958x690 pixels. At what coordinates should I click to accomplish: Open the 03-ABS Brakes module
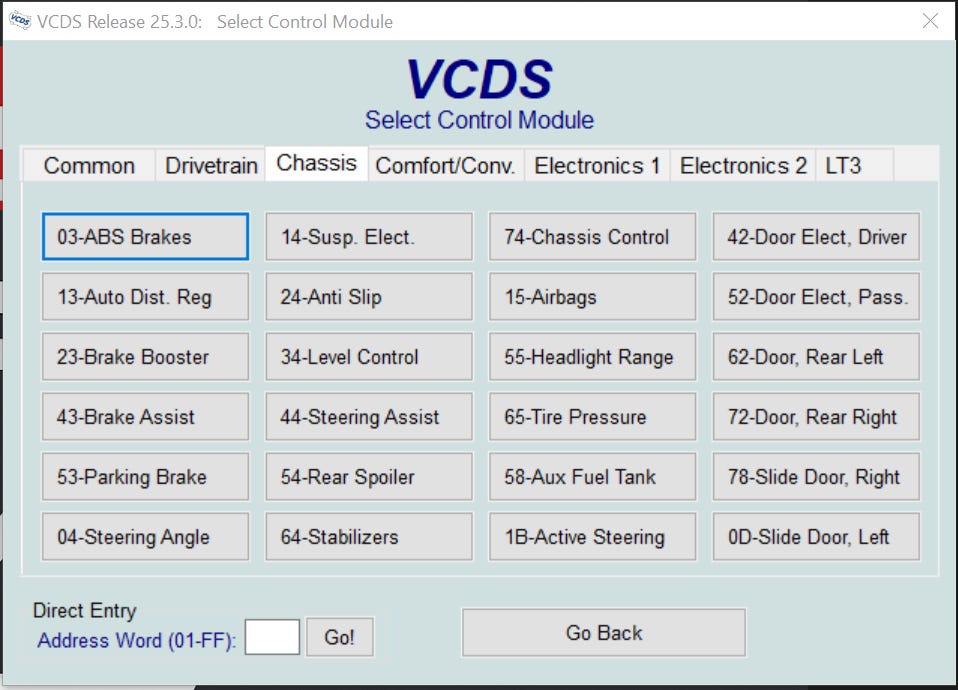pyautogui.click(x=145, y=237)
